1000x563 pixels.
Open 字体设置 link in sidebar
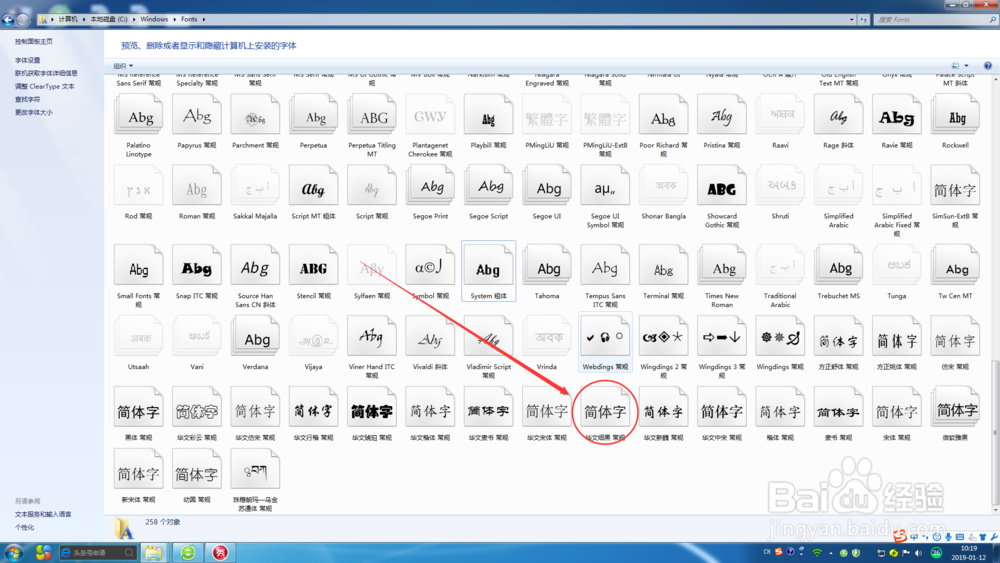[x=27, y=60]
